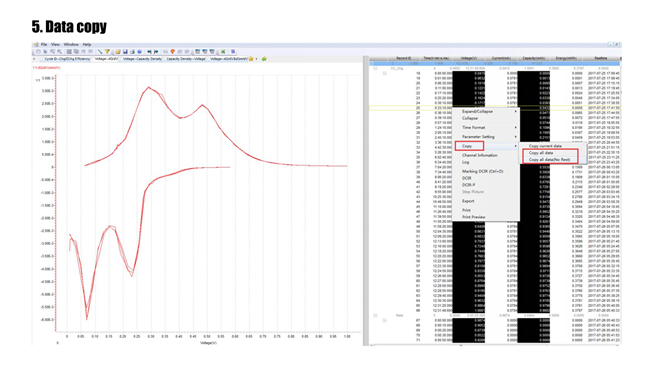Switch to Voltage--Capacity Density tab
The image size is (650, 365).
pyautogui.click(x=143, y=59)
